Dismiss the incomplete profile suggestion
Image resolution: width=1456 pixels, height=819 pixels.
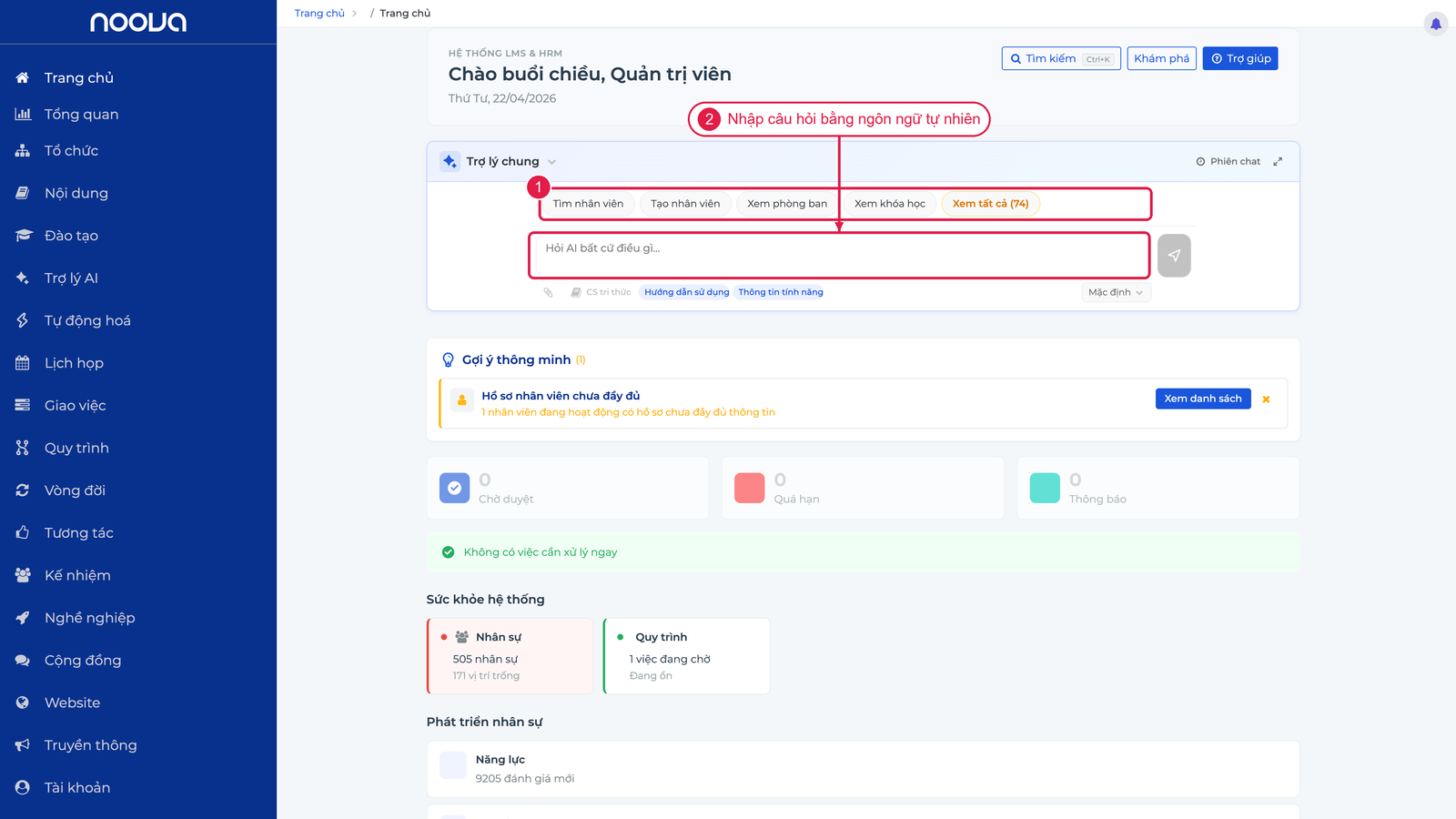1266,399
